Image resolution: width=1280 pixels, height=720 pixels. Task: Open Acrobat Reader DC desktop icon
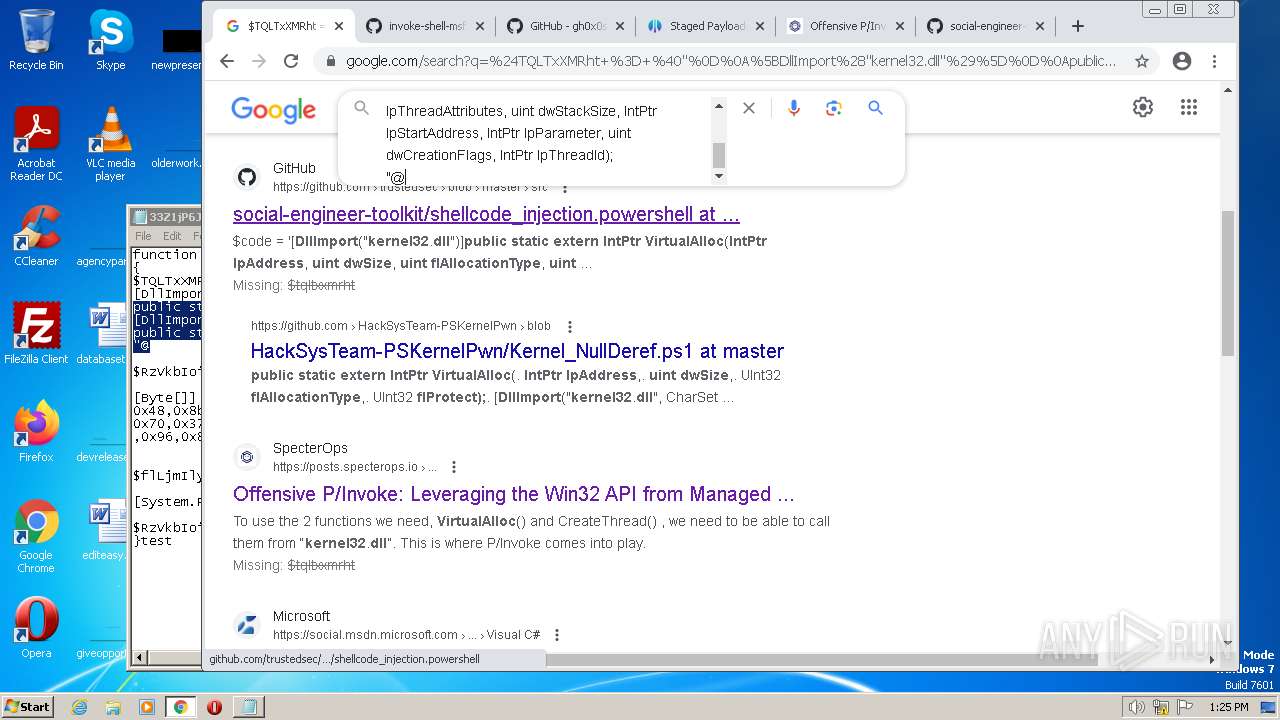[x=36, y=144]
